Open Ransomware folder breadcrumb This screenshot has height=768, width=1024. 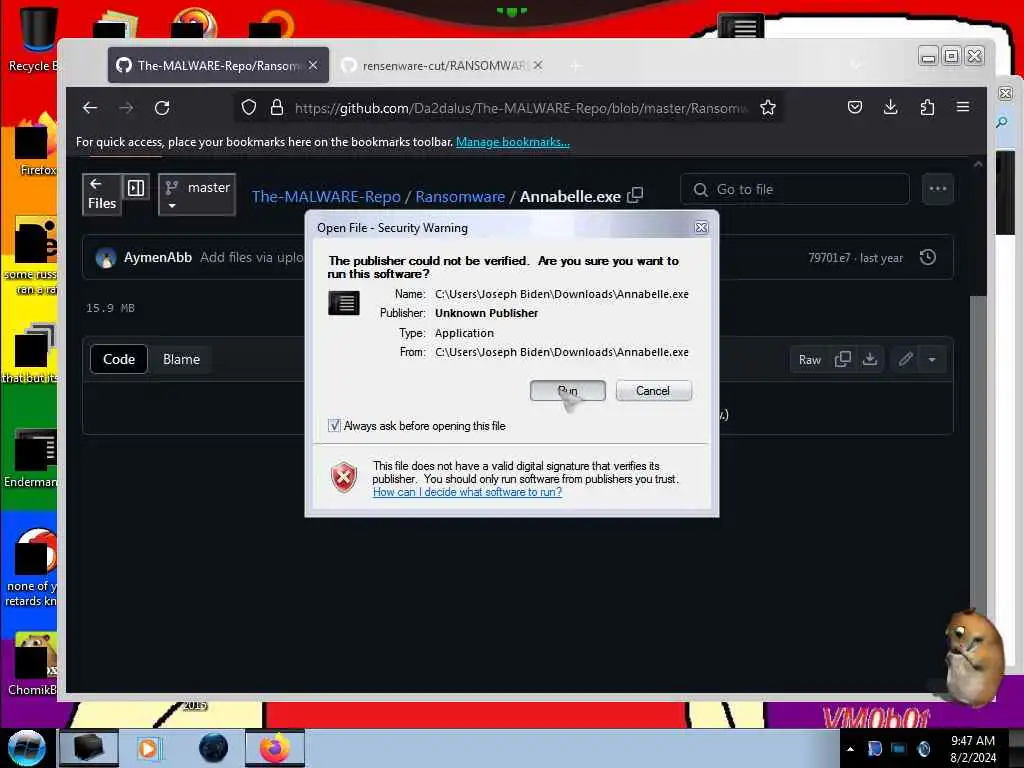coord(460,197)
